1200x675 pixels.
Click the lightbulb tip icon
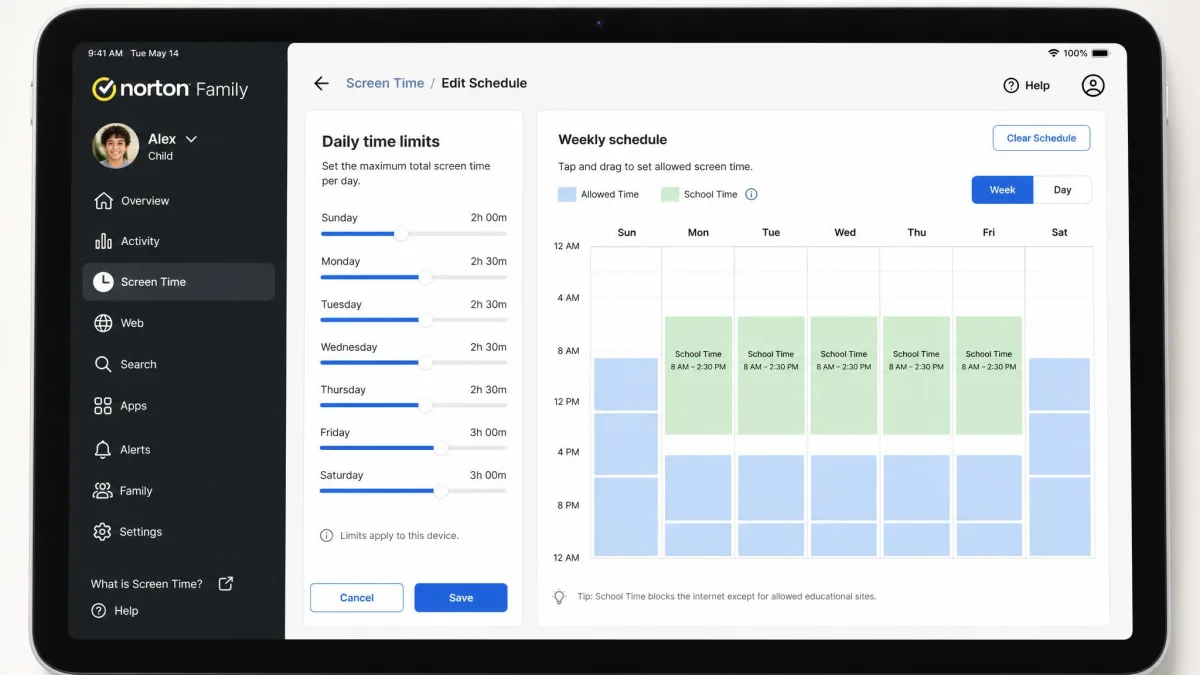(560, 597)
